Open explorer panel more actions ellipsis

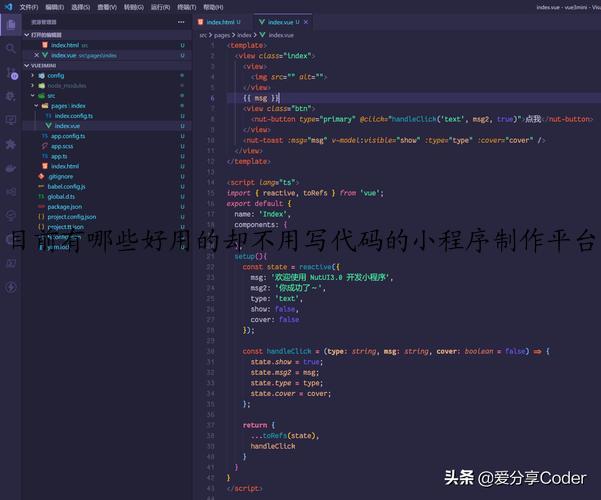tap(181, 22)
